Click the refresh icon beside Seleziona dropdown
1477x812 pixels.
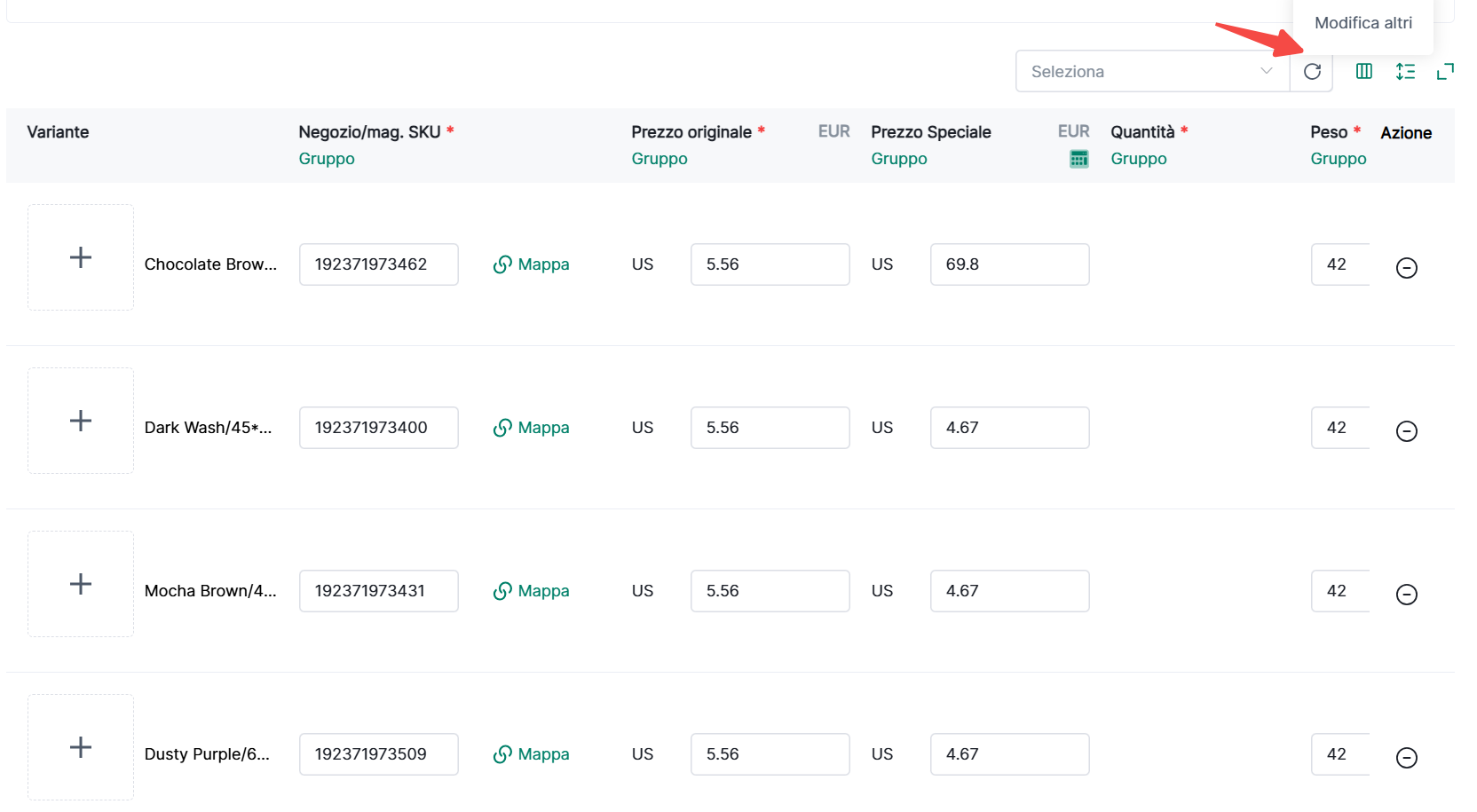1311,71
